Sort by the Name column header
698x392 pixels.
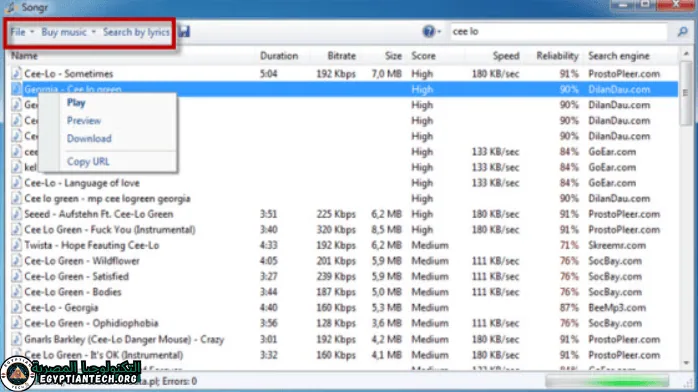[24, 56]
